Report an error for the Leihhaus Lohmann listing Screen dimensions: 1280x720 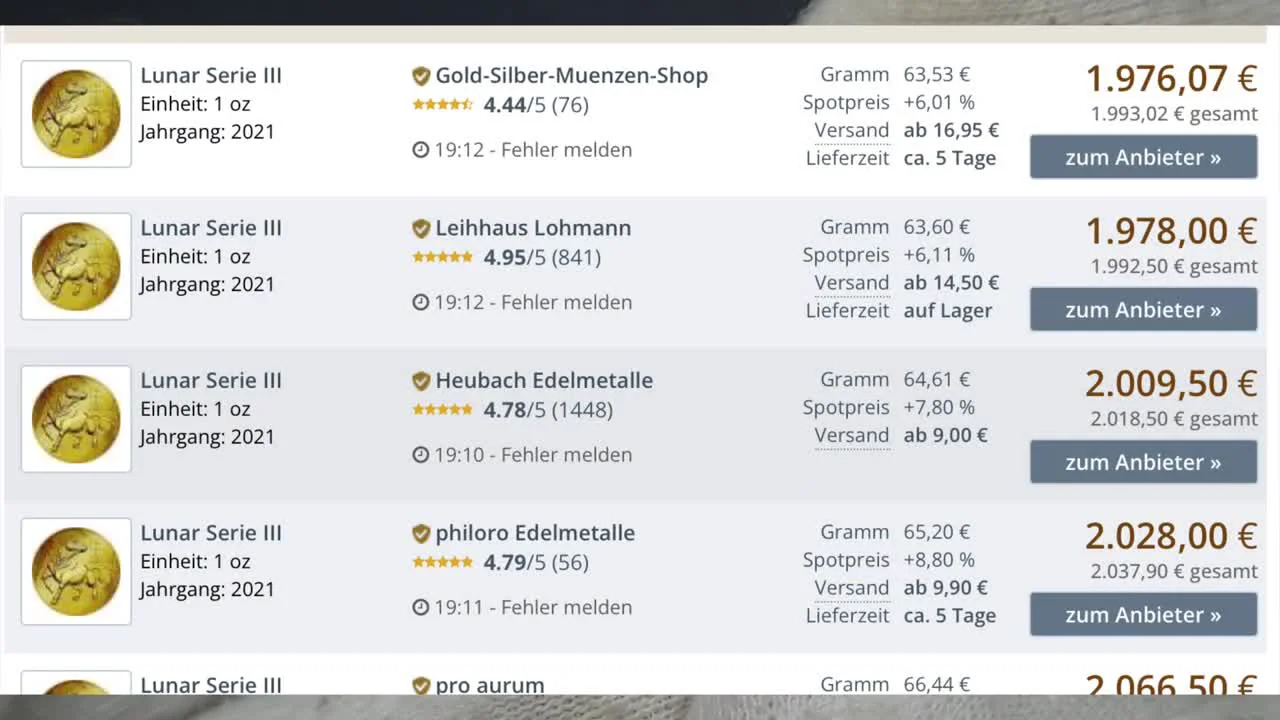[566, 302]
